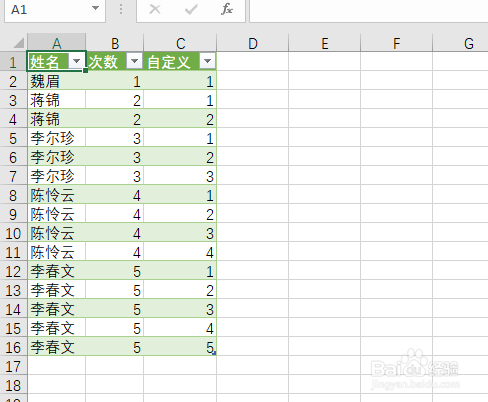488x402 pixels.
Task: Select column E header
Action: point(325,43)
